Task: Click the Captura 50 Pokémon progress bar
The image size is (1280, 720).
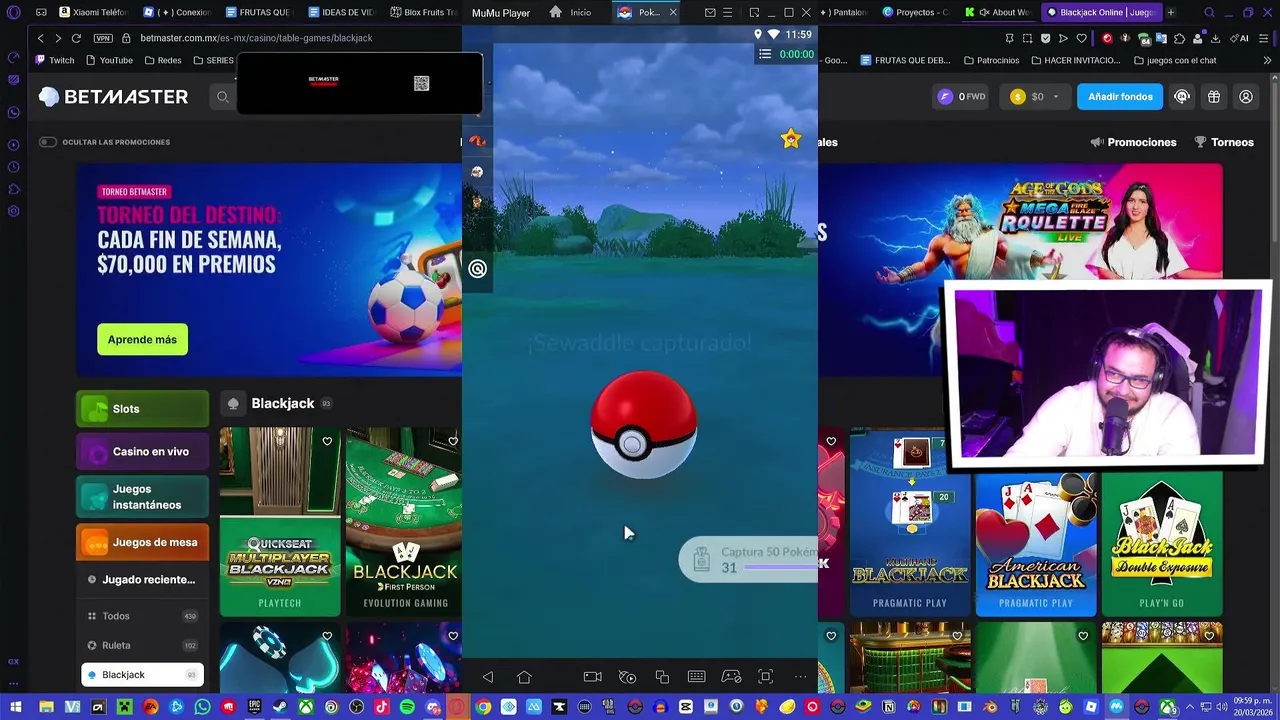Action: (x=750, y=559)
